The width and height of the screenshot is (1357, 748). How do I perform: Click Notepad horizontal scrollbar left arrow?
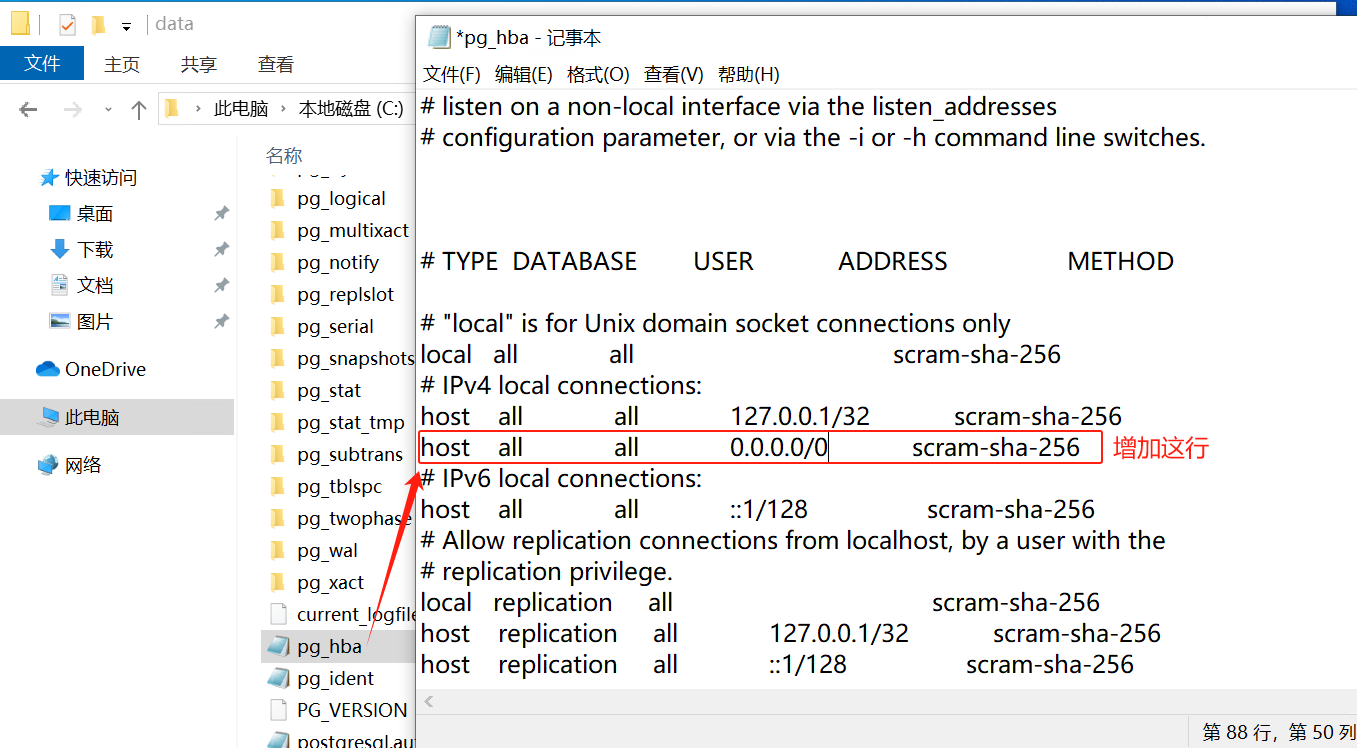(428, 701)
